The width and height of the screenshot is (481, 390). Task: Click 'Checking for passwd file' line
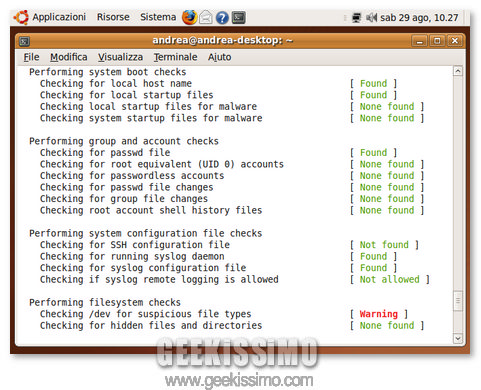[105, 153]
